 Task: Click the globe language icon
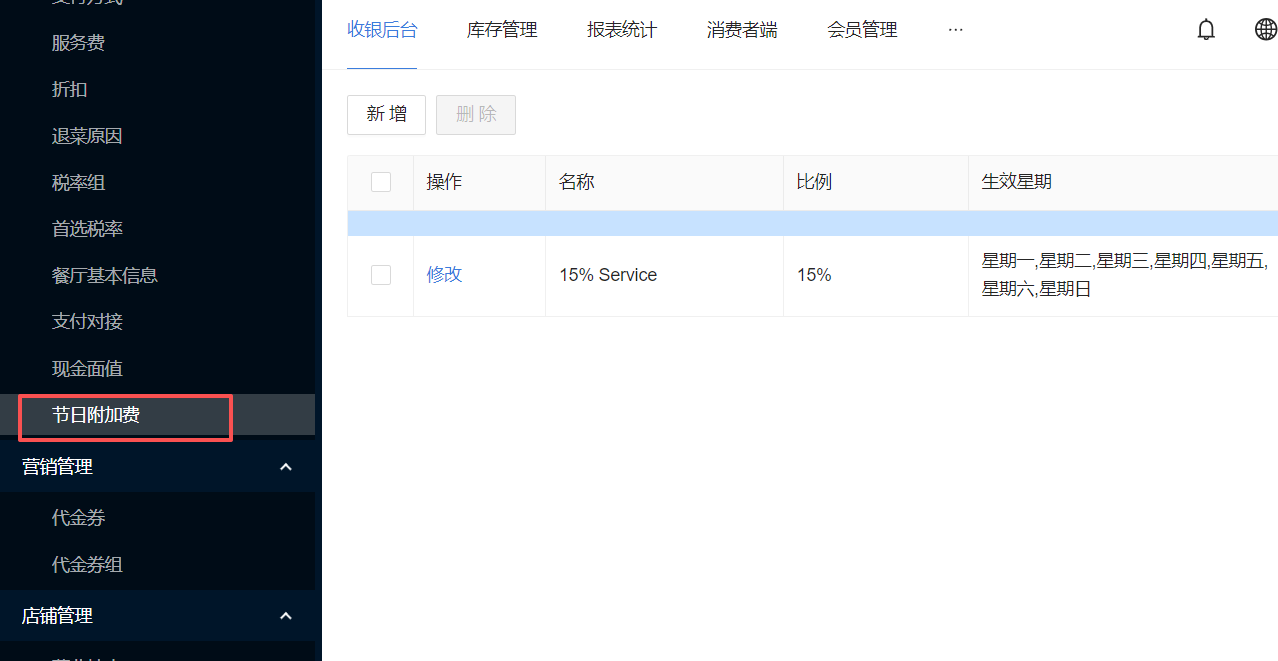tap(1265, 30)
